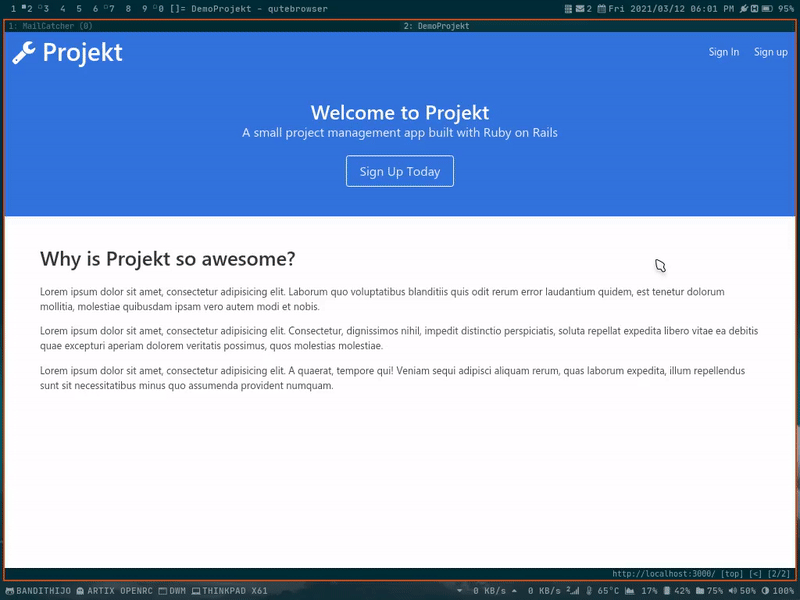Viewport: 800px width, 600px height.
Task: Select the DemoProjekt browser tab
Action: coord(436,26)
